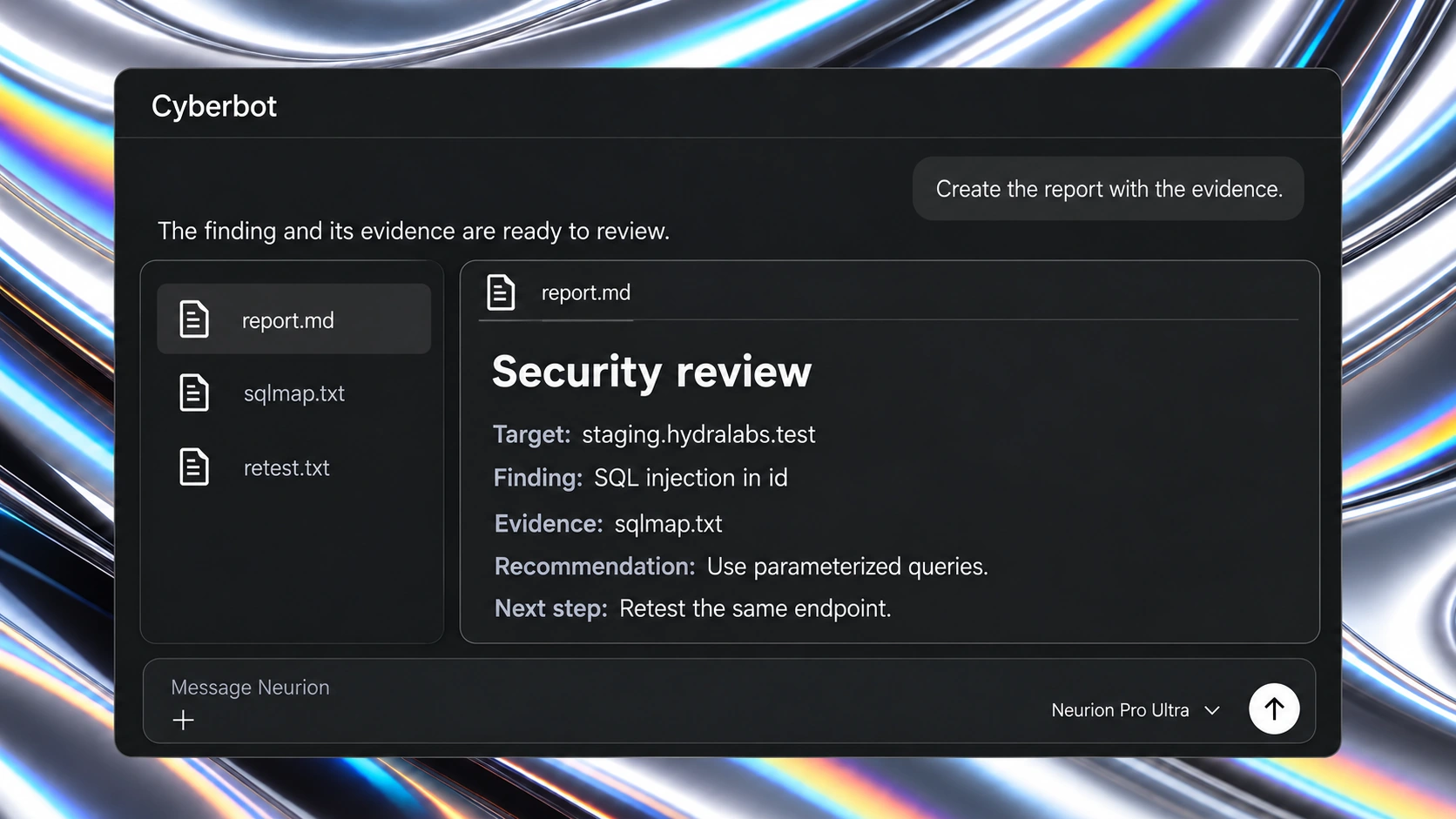
Task: Click 'Retest the same endpoint.' text
Action: (755, 608)
